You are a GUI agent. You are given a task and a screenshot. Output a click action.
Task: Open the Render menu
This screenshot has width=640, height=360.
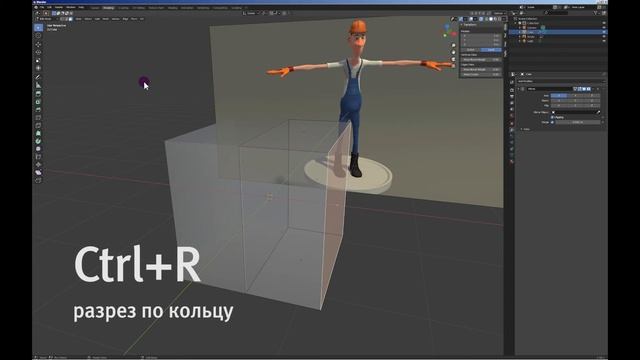coord(59,7)
